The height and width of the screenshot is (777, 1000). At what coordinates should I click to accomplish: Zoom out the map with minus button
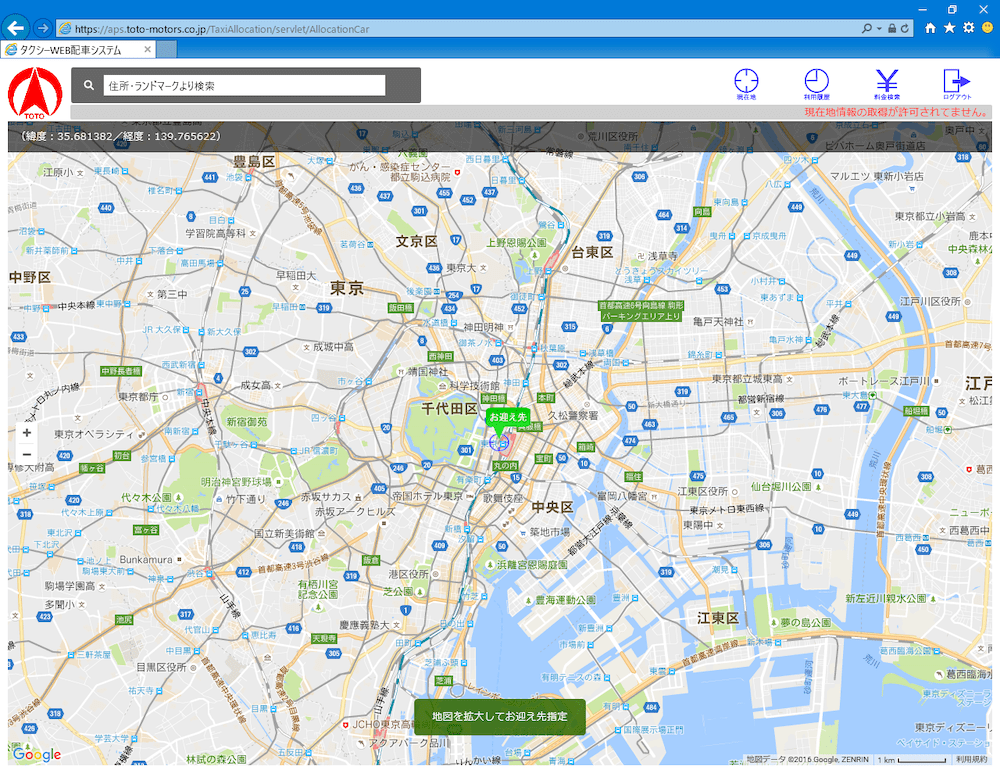[x=27, y=455]
